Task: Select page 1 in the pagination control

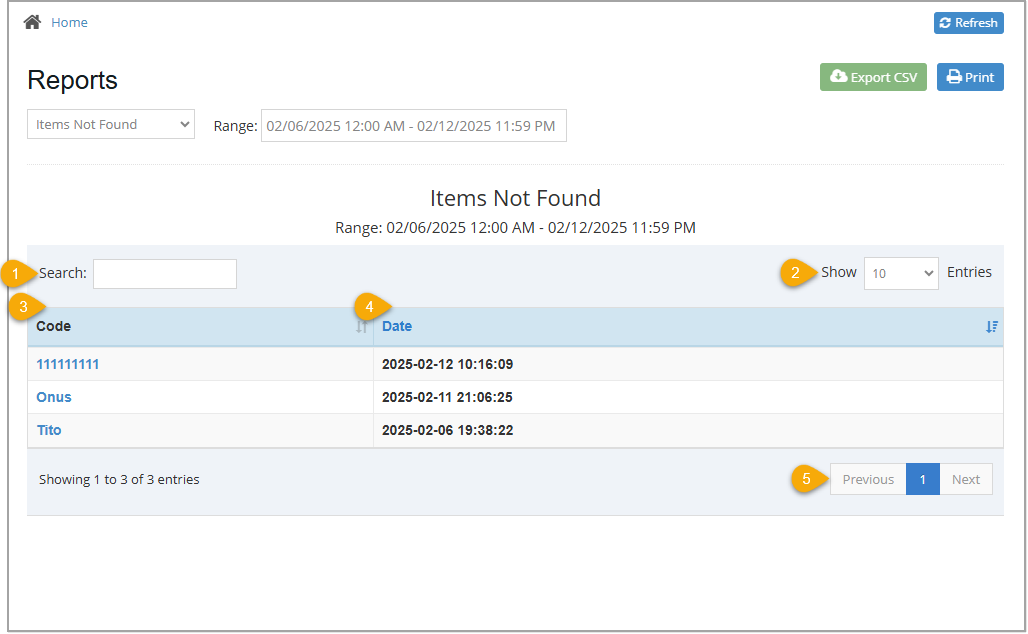Action: click(x=922, y=479)
